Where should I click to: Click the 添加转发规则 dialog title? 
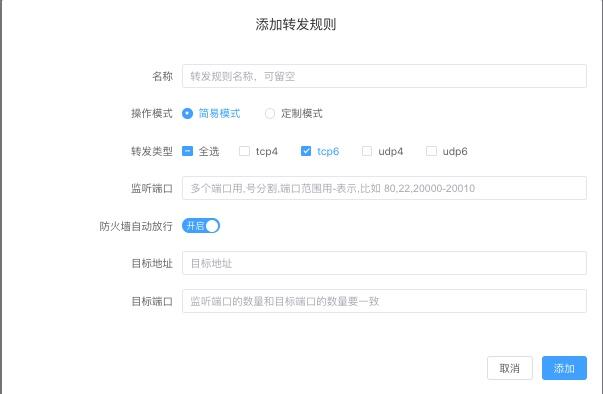296,24
